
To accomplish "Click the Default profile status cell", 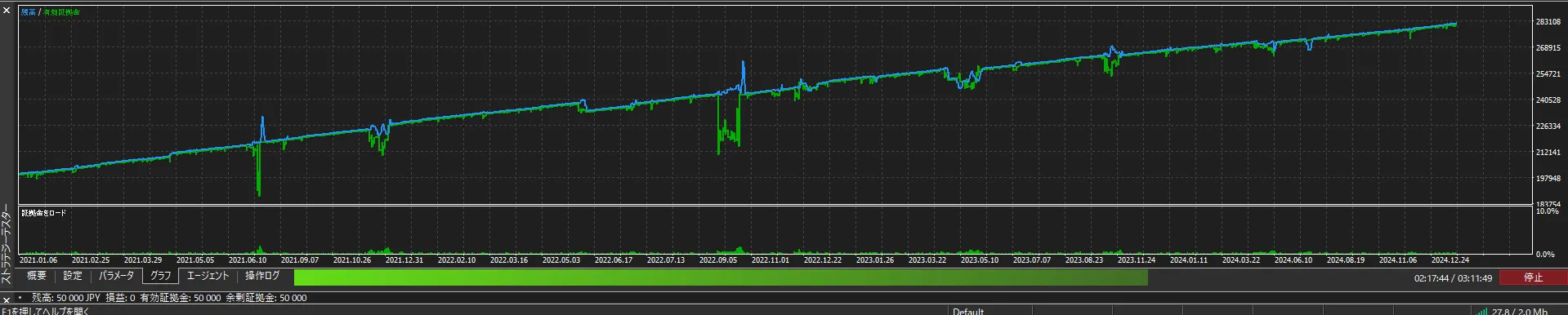I will tap(967, 311).
